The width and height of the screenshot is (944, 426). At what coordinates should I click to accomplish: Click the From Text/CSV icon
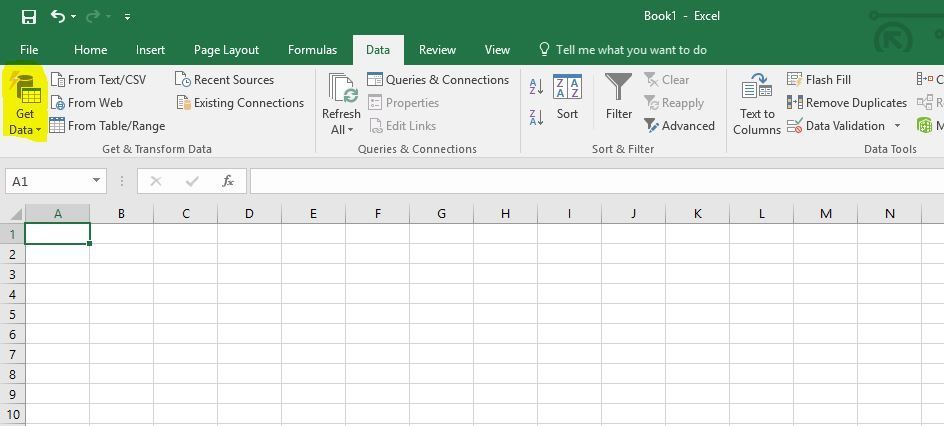tap(58, 79)
